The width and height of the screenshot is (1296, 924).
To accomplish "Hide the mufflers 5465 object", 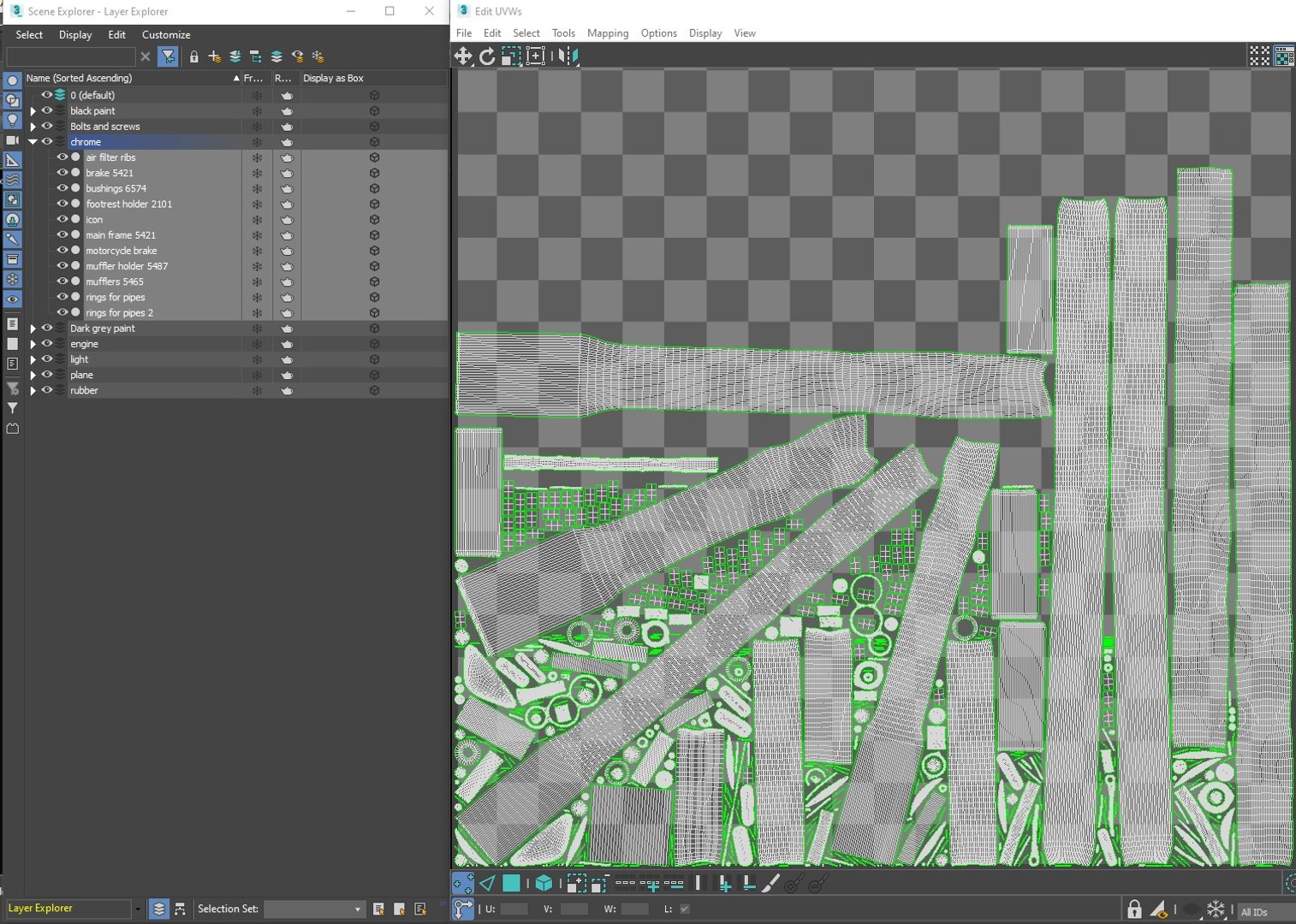I will click(x=62, y=281).
